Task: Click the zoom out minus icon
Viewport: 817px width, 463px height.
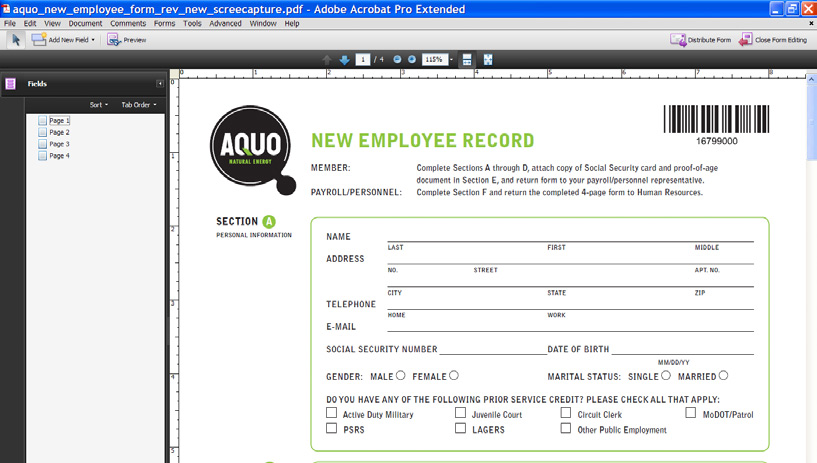Action: click(x=397, y=60)
